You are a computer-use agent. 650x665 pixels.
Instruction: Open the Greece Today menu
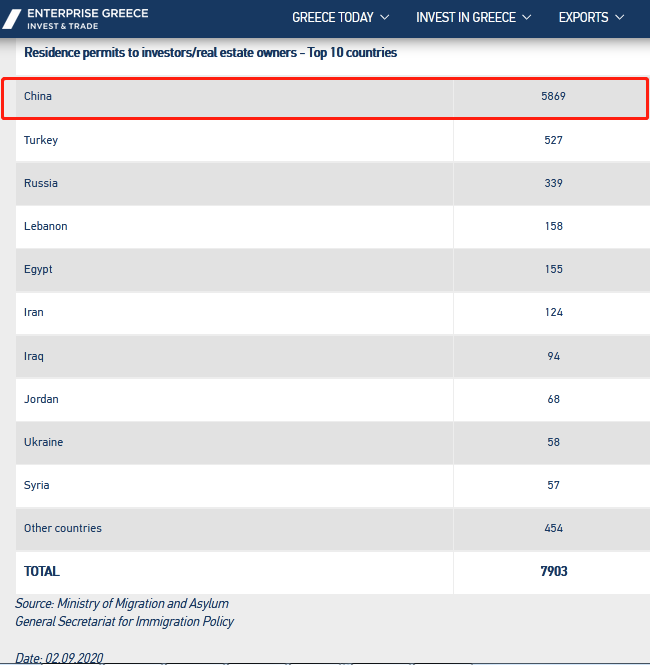tap(332, 18)
